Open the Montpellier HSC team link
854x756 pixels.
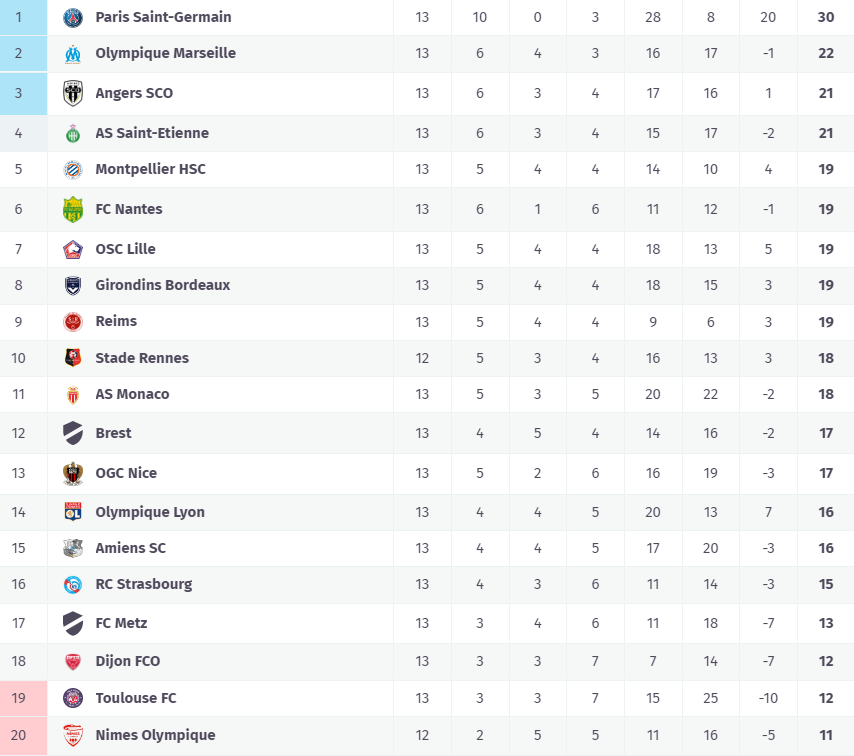pos(150,169)
